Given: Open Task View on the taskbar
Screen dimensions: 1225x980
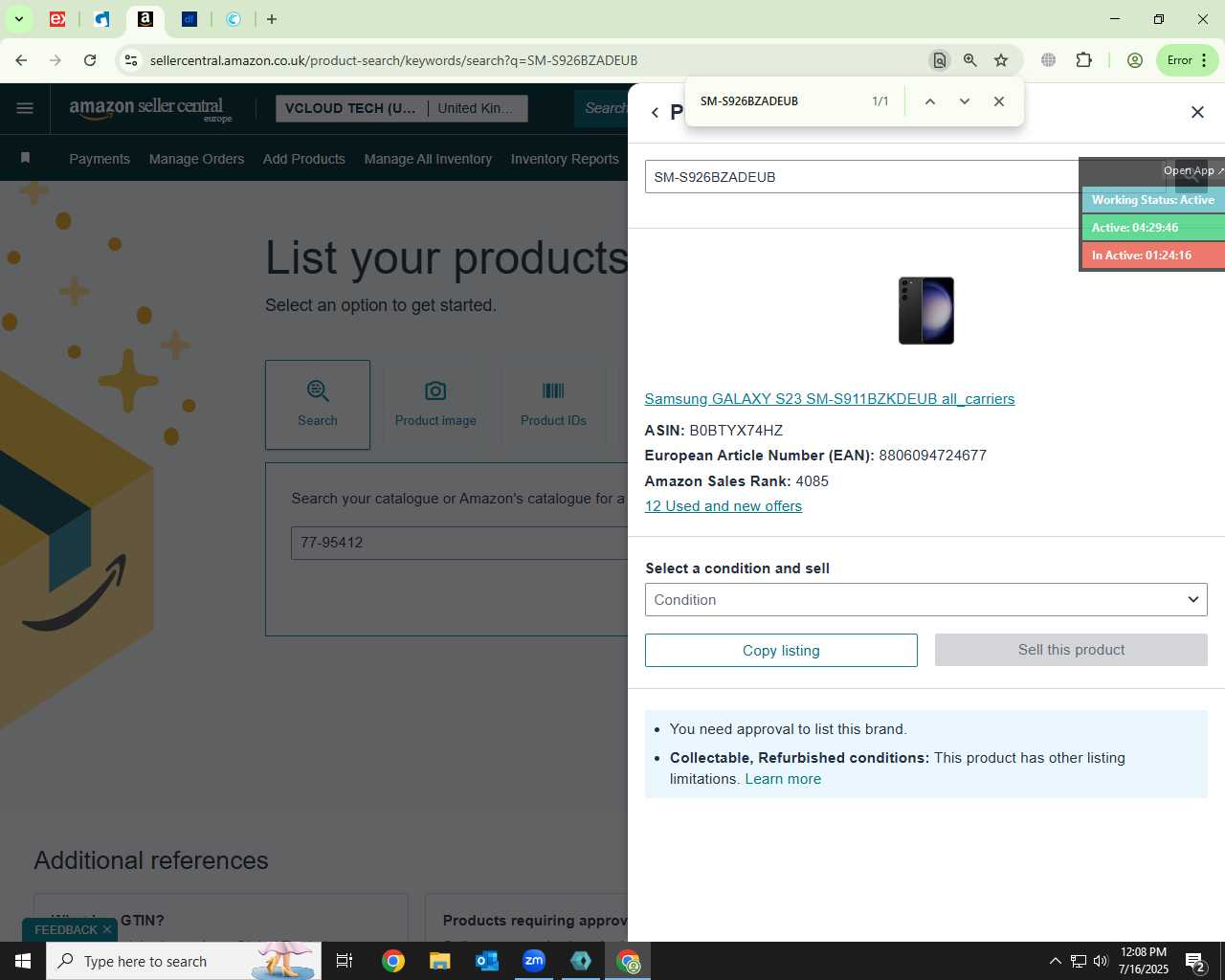Looking at the screenshot, I should point(345,961).
